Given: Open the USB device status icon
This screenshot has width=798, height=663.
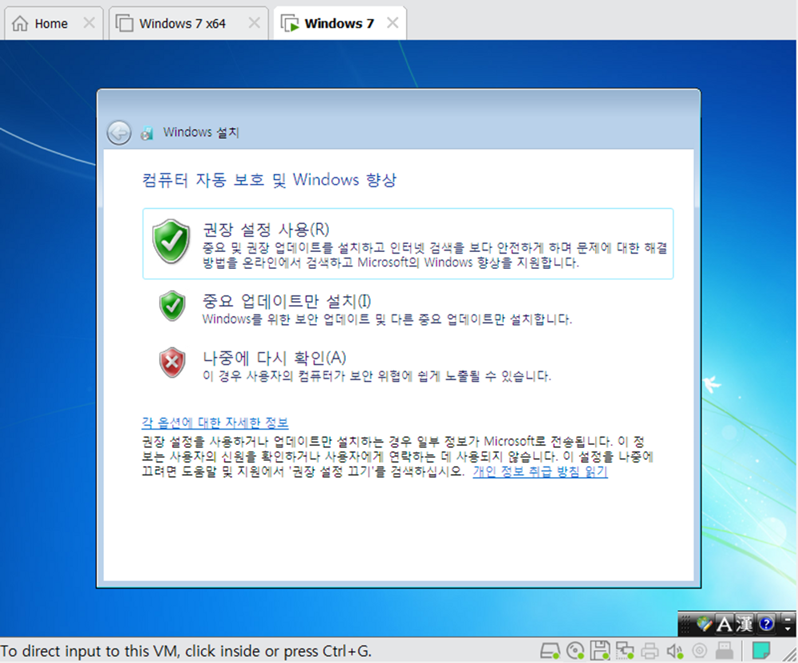Looking at the screenshot, I should 724,650.
